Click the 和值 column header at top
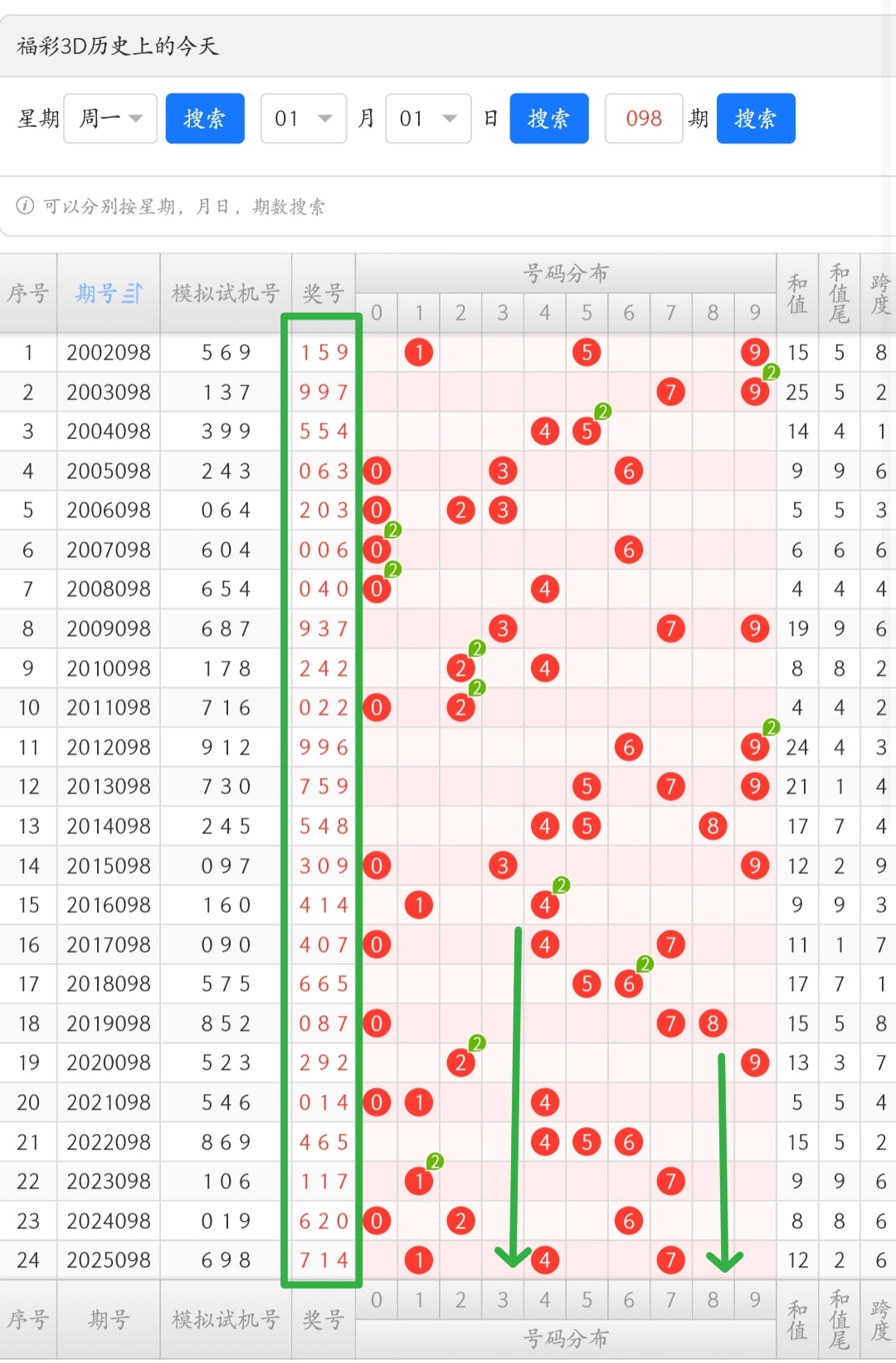Image resolution: width=896 pixels, height=1363 pixels. [x=797, y=293]
